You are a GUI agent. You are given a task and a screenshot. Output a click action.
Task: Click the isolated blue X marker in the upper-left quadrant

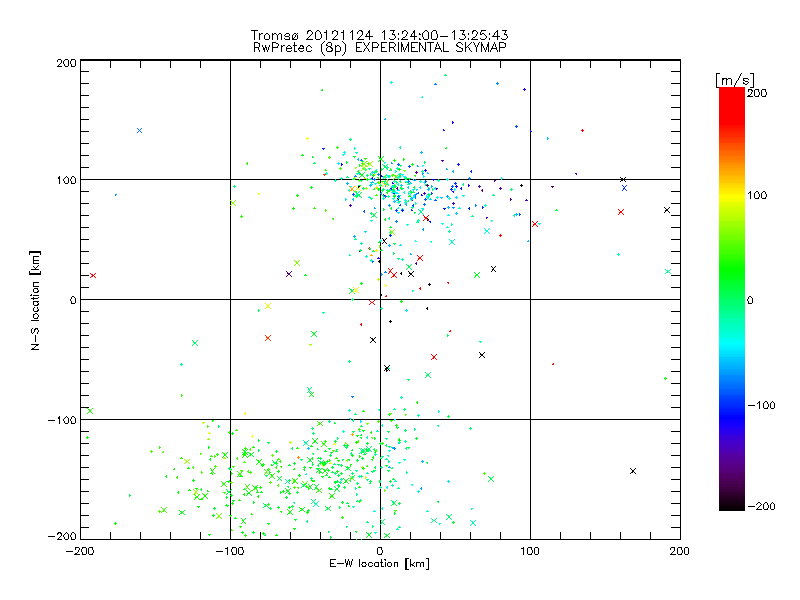[x=139, y=131]
